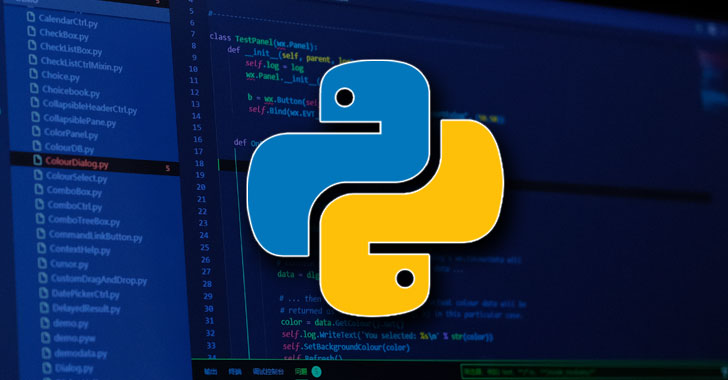
Task: Select ComboTreeBox.py in the sidebar
Action: (84, 220)
